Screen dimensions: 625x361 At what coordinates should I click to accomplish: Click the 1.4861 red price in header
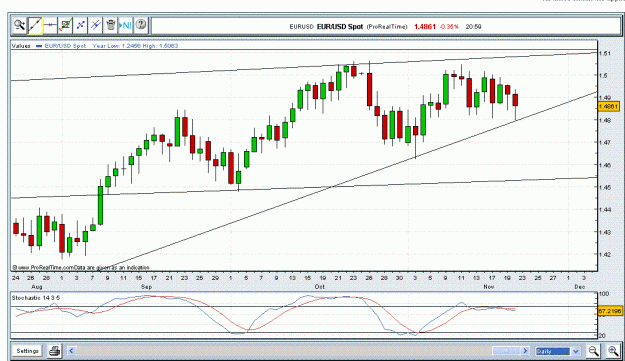425,27
